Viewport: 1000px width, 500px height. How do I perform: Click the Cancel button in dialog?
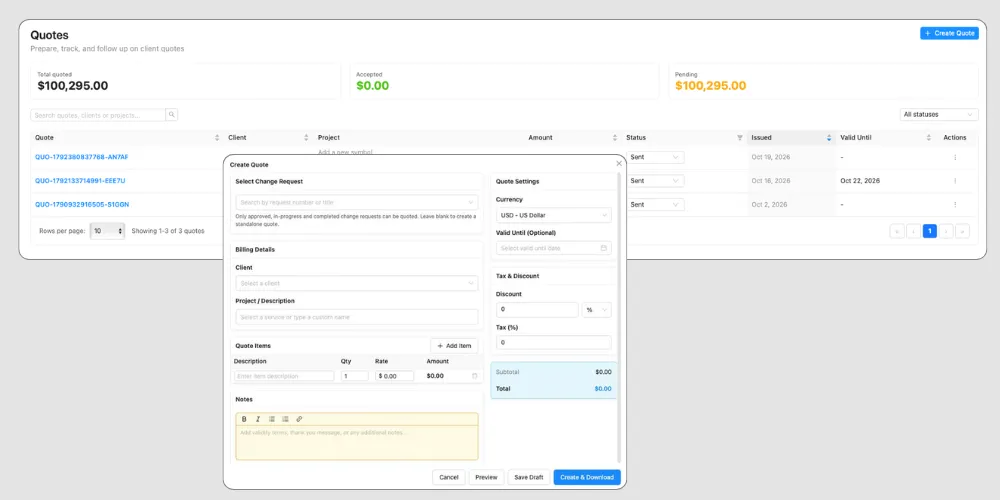[x=449, y=477]
